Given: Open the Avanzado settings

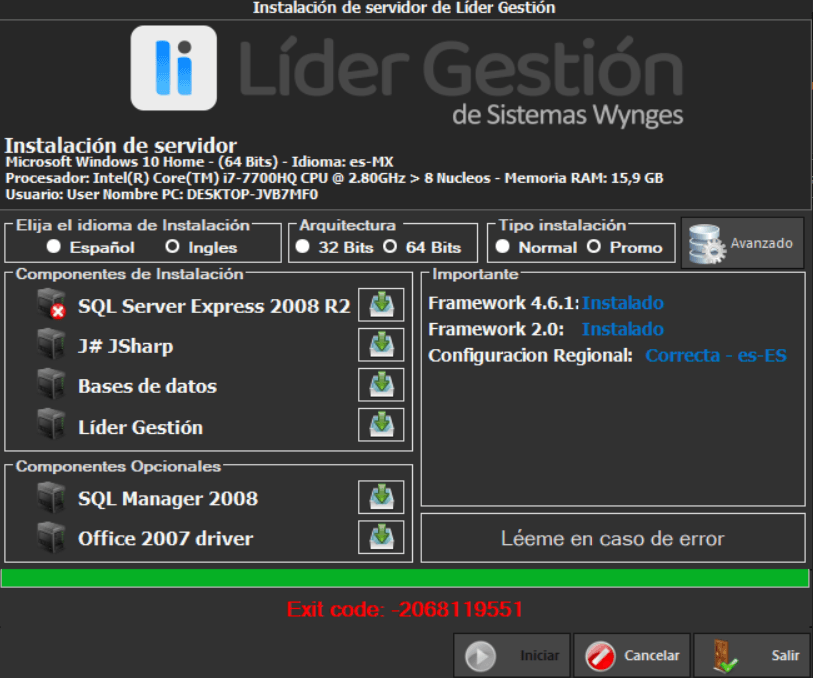Looking at the screenshot, I should click(742, 243).
